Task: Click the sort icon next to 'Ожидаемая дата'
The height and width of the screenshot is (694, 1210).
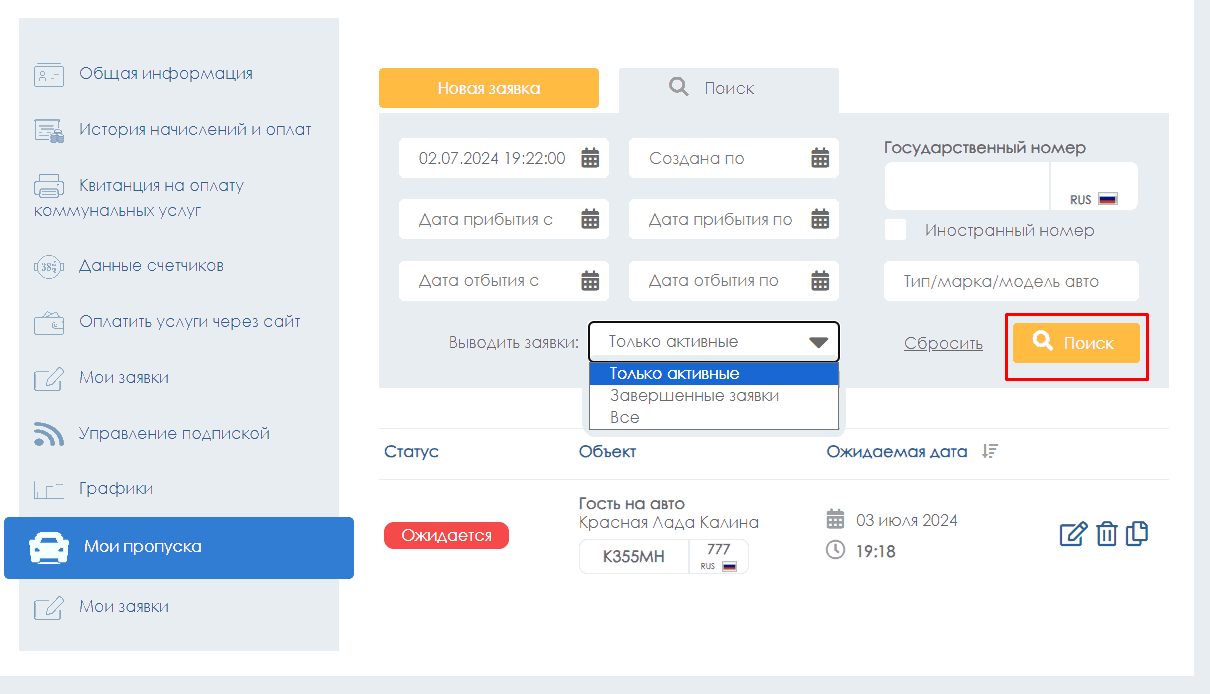Action: coord(989,451)
